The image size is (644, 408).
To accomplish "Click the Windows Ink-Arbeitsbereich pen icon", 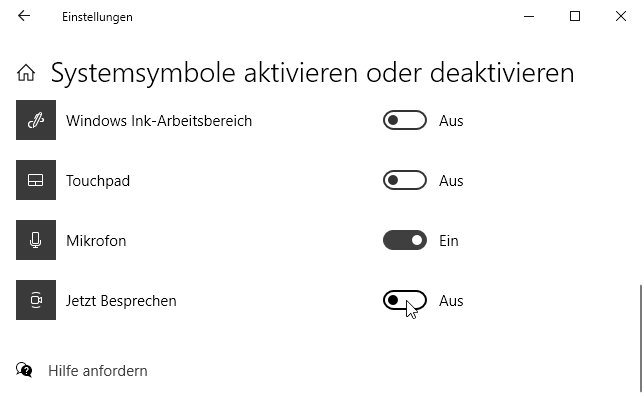I will click(36, 120).
